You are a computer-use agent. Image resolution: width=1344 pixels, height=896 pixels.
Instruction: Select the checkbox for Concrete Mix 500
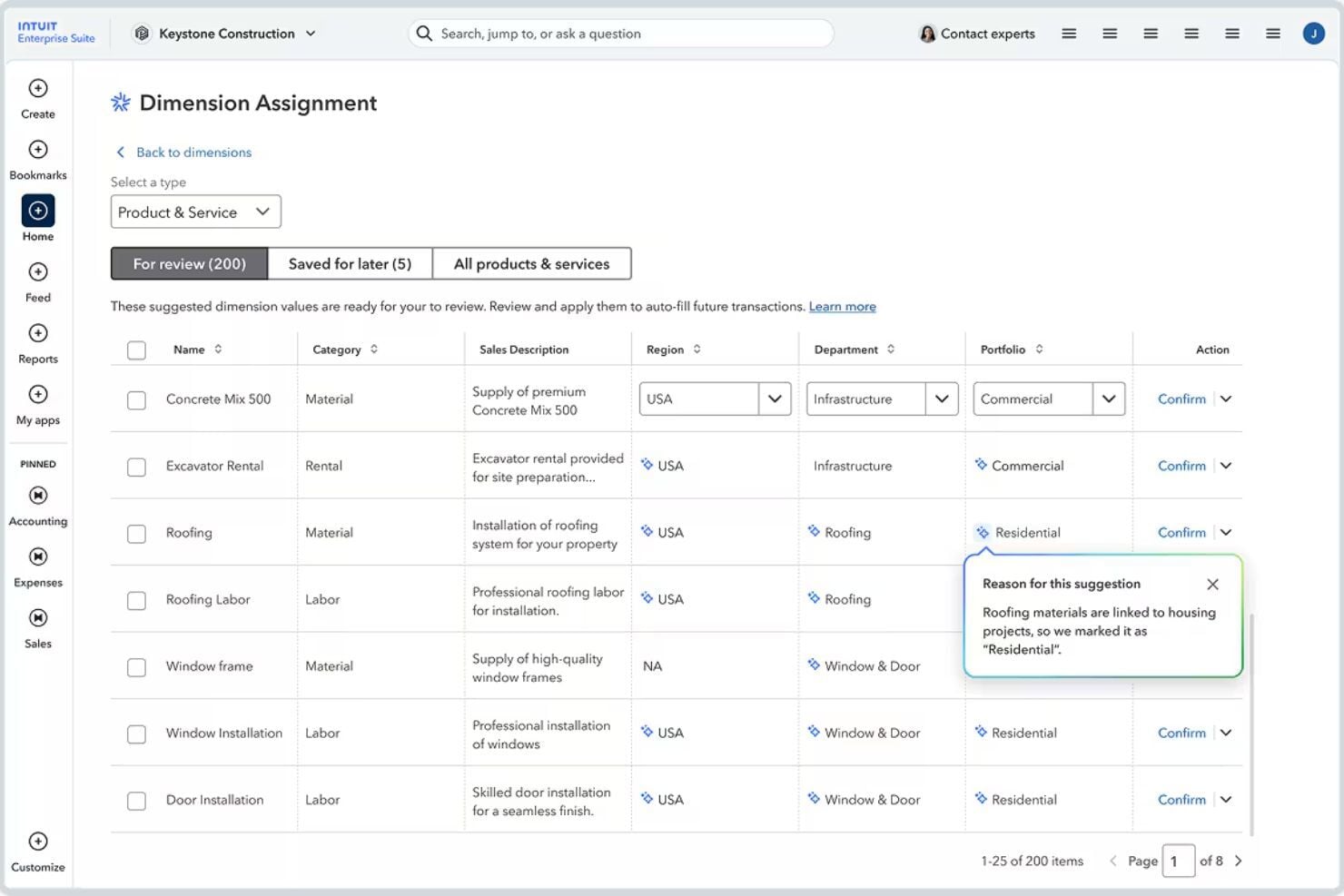pyautogui.click(x=136, y=399)
